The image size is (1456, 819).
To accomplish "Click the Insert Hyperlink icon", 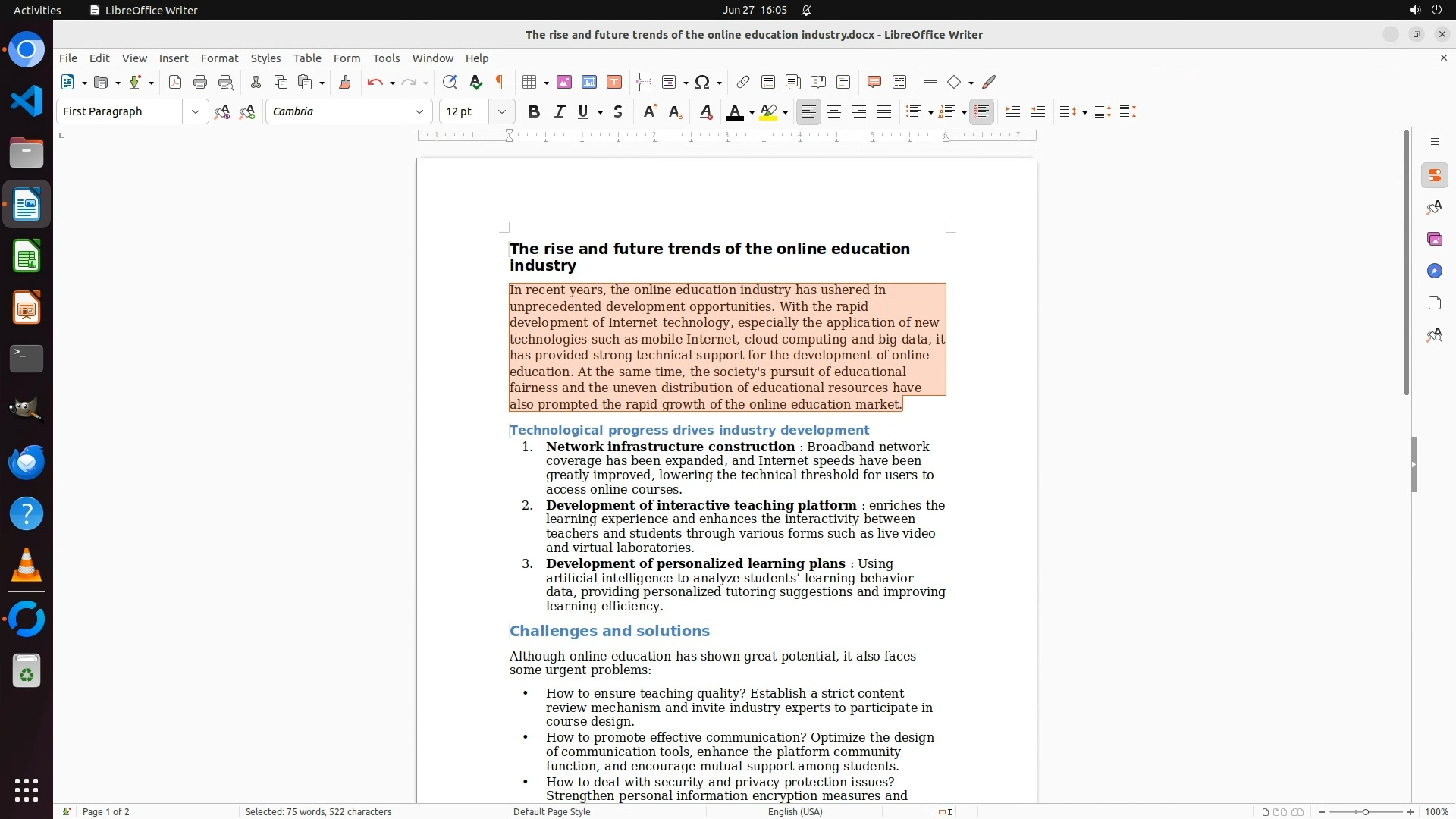I will (743, 82).
